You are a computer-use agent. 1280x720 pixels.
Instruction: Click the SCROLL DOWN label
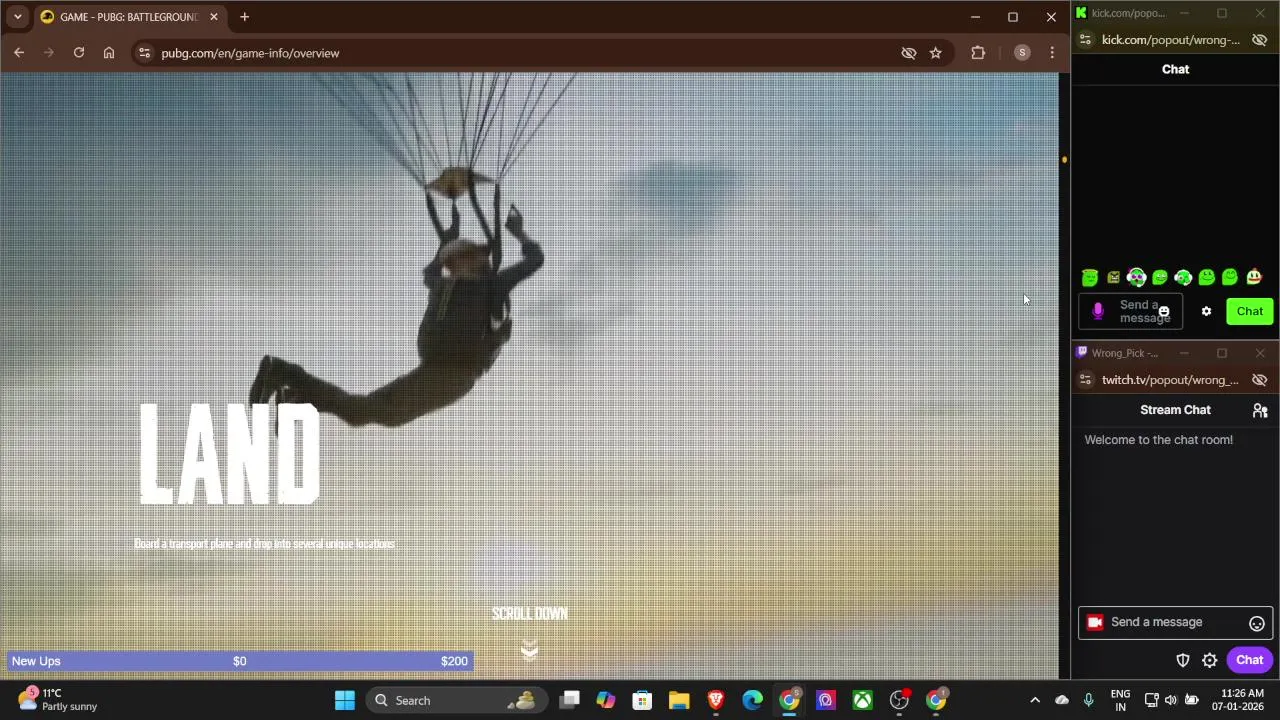click(529, 614)
